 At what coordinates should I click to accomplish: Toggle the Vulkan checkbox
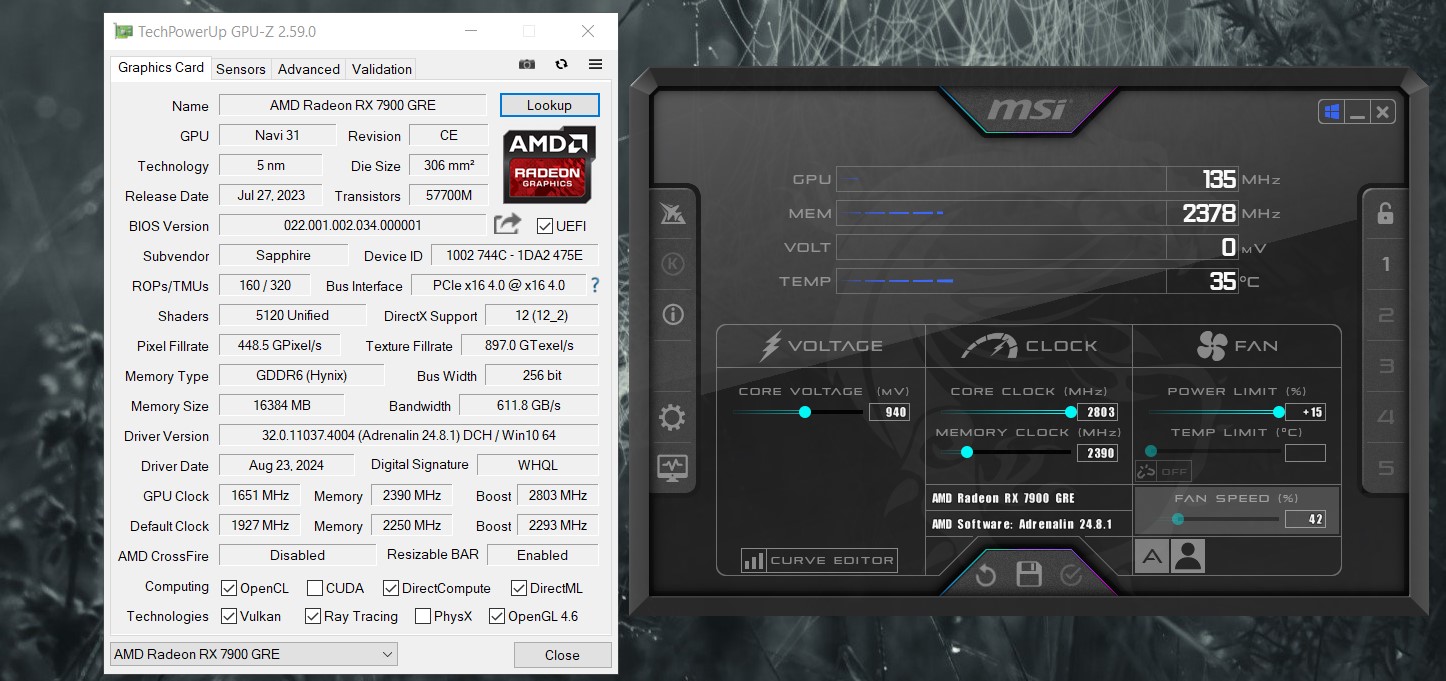pos(229,616)
